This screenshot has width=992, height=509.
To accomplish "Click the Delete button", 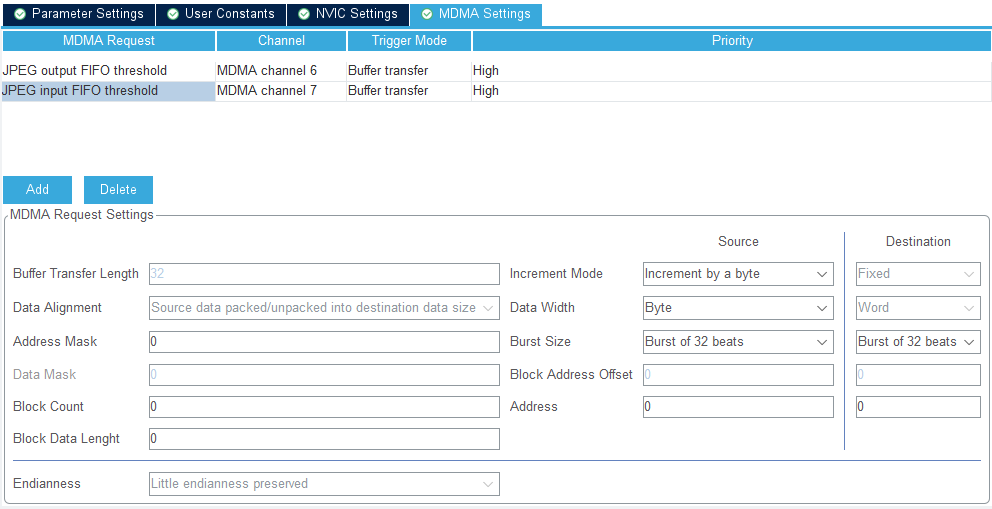I will tap(118, 190).
